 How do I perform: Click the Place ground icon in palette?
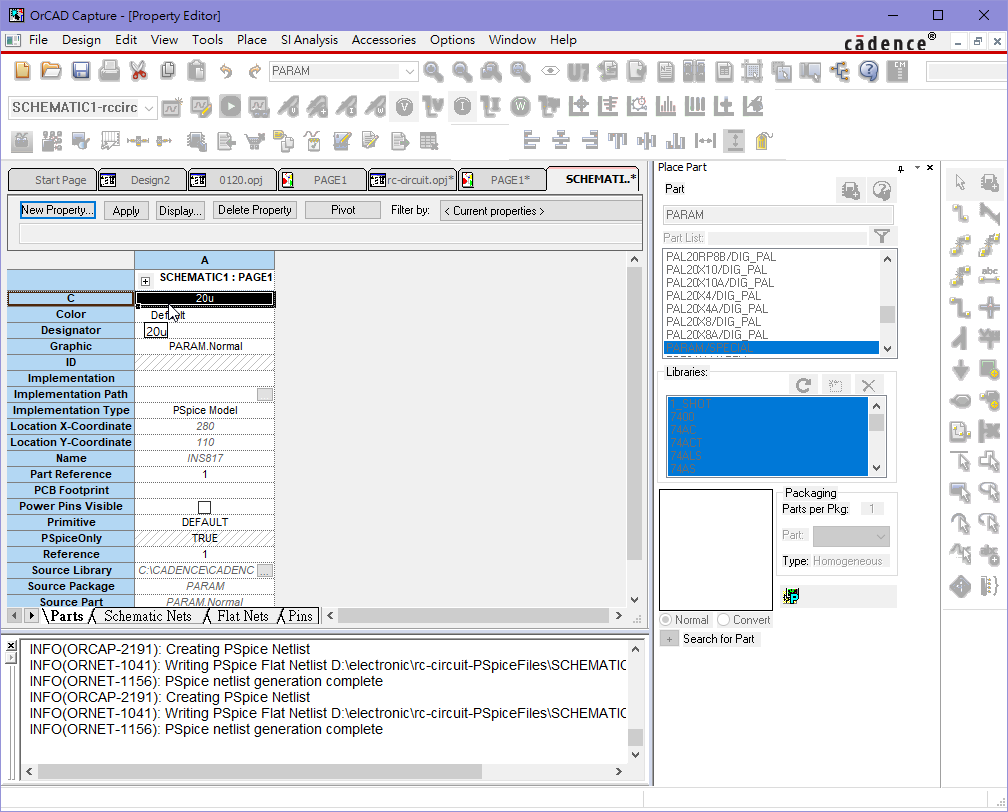[x=960, y=370]
